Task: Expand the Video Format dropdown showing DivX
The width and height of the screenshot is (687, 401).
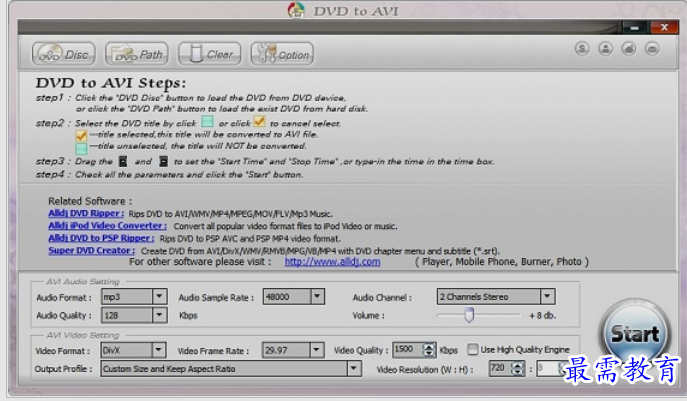Action: click(159, 350)
